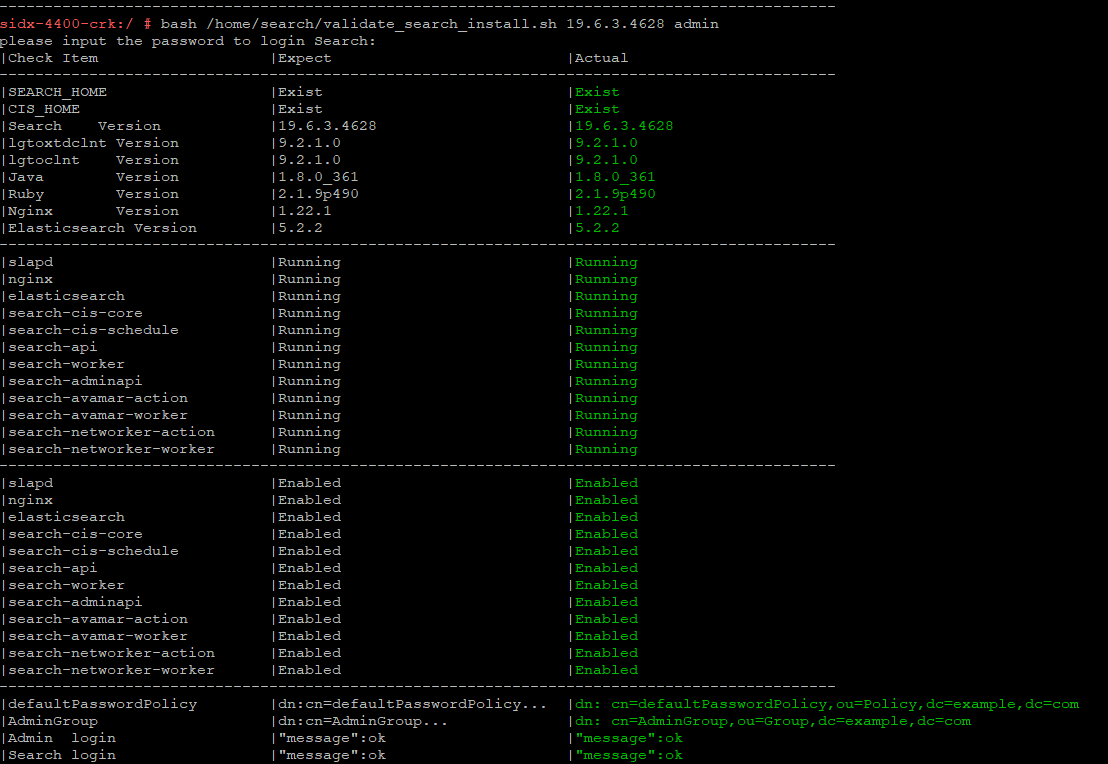Viewport: 1108px width, 764px height.
Task: Click green "Running" beside search-avamar-action
Action: click(x=606, y=398)
